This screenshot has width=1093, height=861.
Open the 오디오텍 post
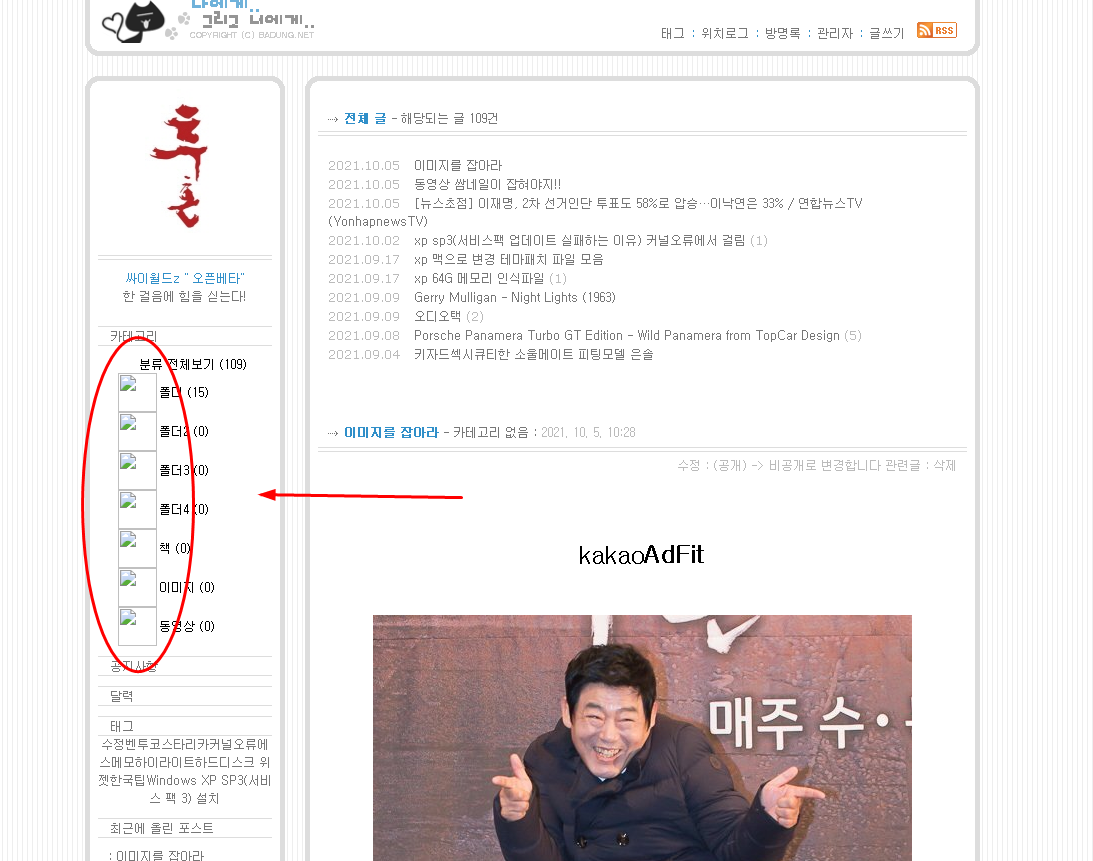[437, 317]
